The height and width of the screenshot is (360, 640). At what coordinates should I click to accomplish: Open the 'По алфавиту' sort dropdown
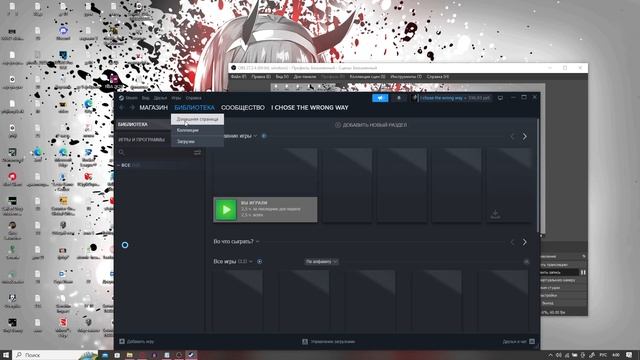coord(322,262)
